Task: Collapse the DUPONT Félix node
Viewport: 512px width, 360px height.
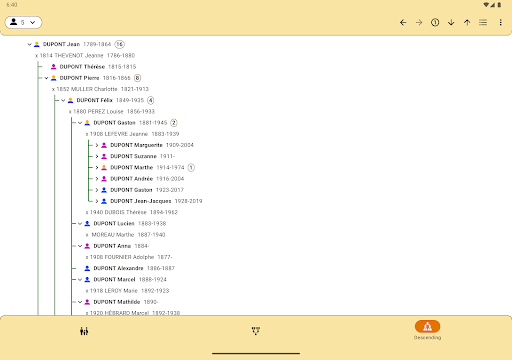Action: point(63,100)
